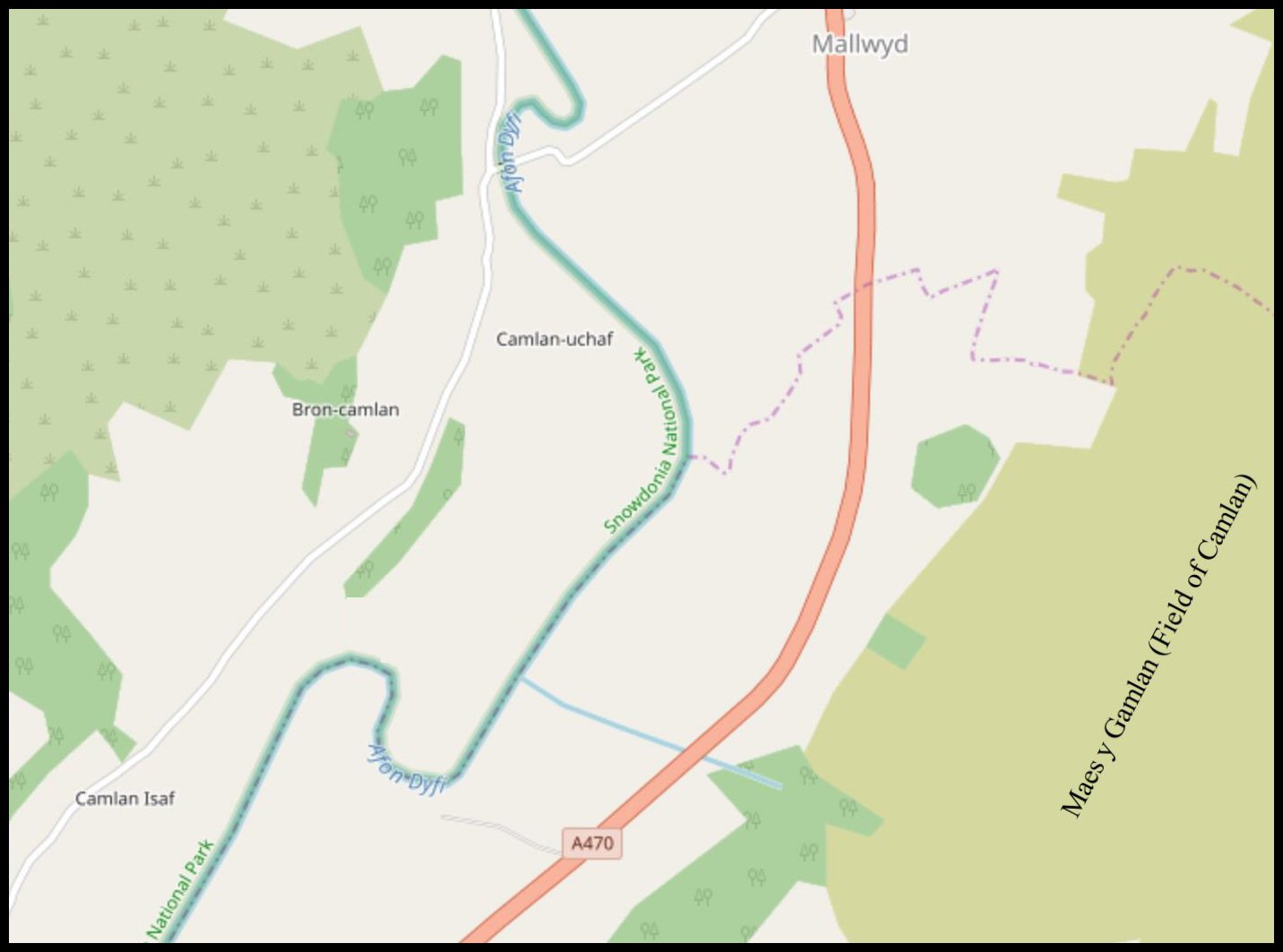Click the lower Afon Dyfi river label

[407, 770]
